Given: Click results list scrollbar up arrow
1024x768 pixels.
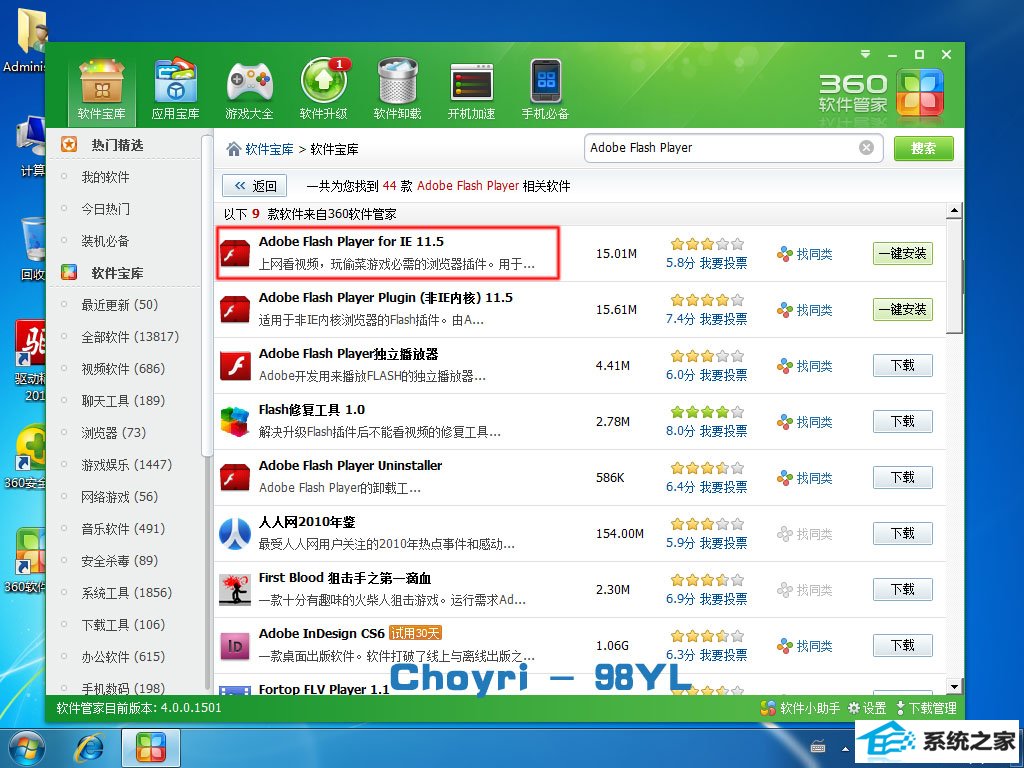Looking at the screenshot, I should [x=954, y=210].
